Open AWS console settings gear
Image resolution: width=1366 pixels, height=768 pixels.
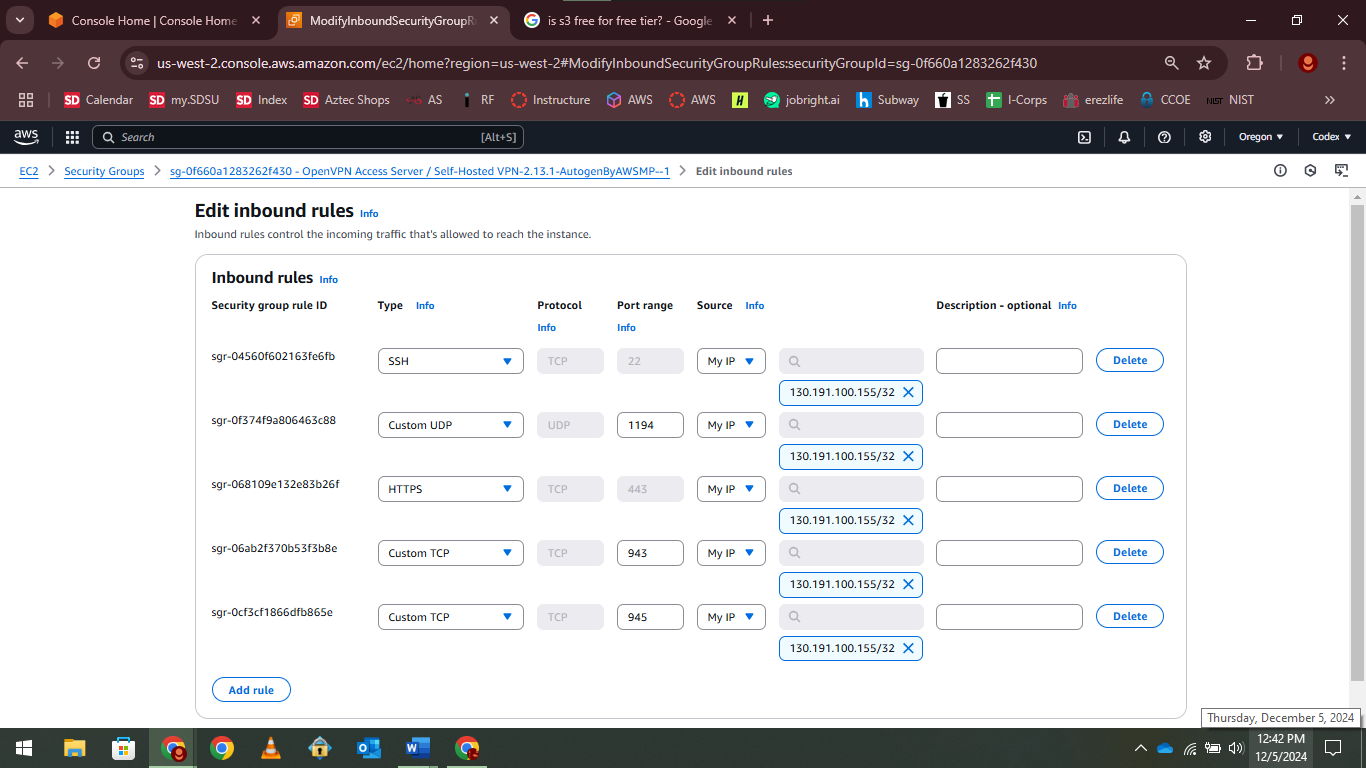(x=1205, y=137)
